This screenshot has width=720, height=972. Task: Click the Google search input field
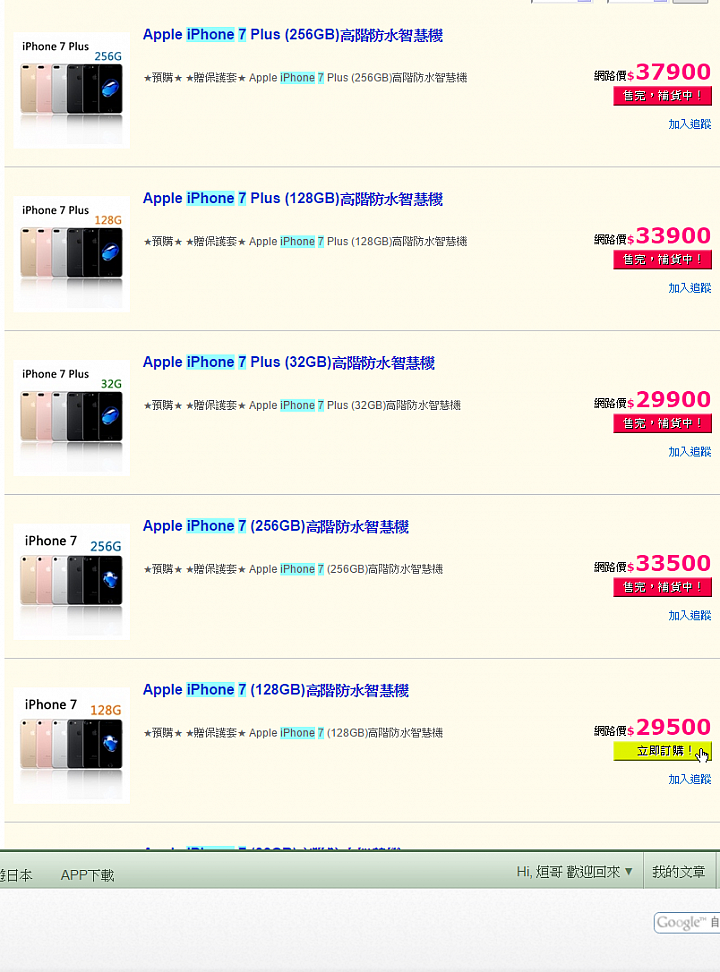coord(687,922)
